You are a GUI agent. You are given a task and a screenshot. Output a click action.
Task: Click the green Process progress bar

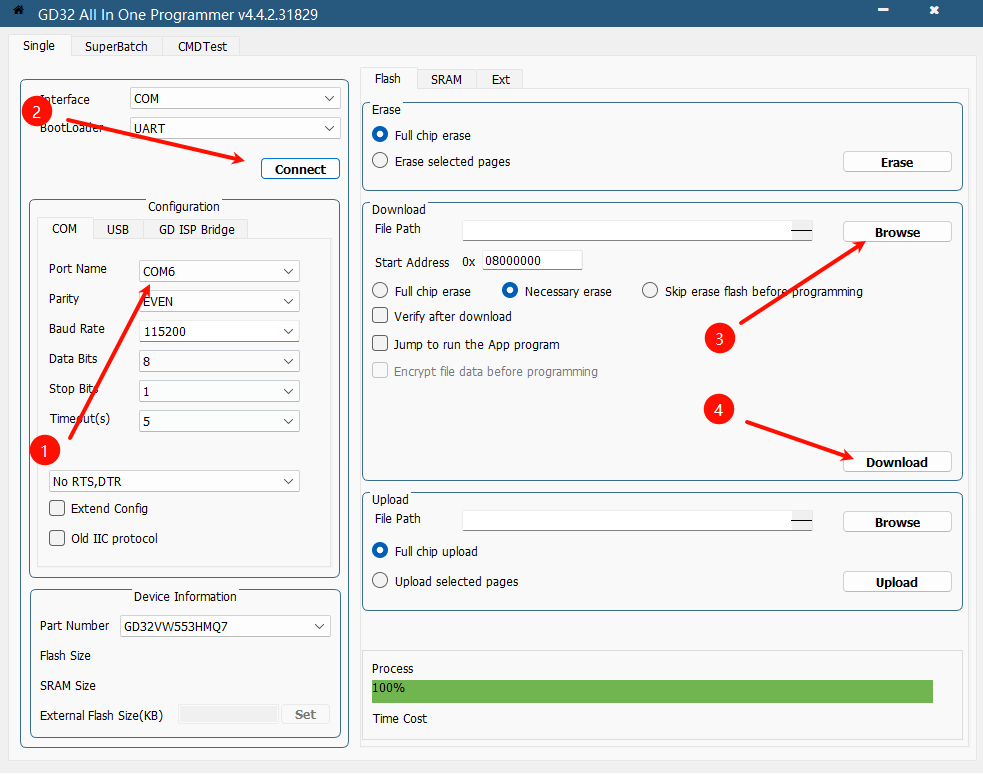point(651,691)
